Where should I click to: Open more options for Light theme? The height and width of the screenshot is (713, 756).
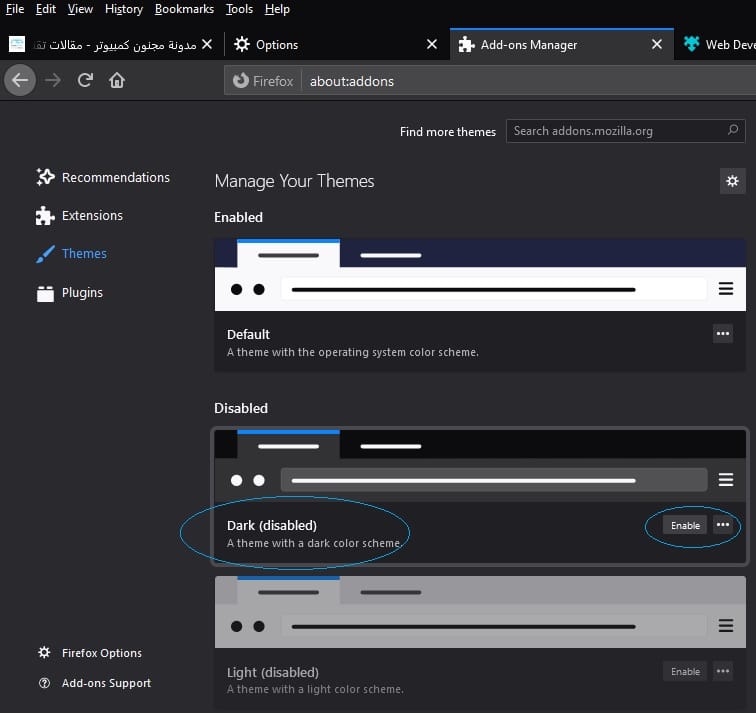click(723, 671)
